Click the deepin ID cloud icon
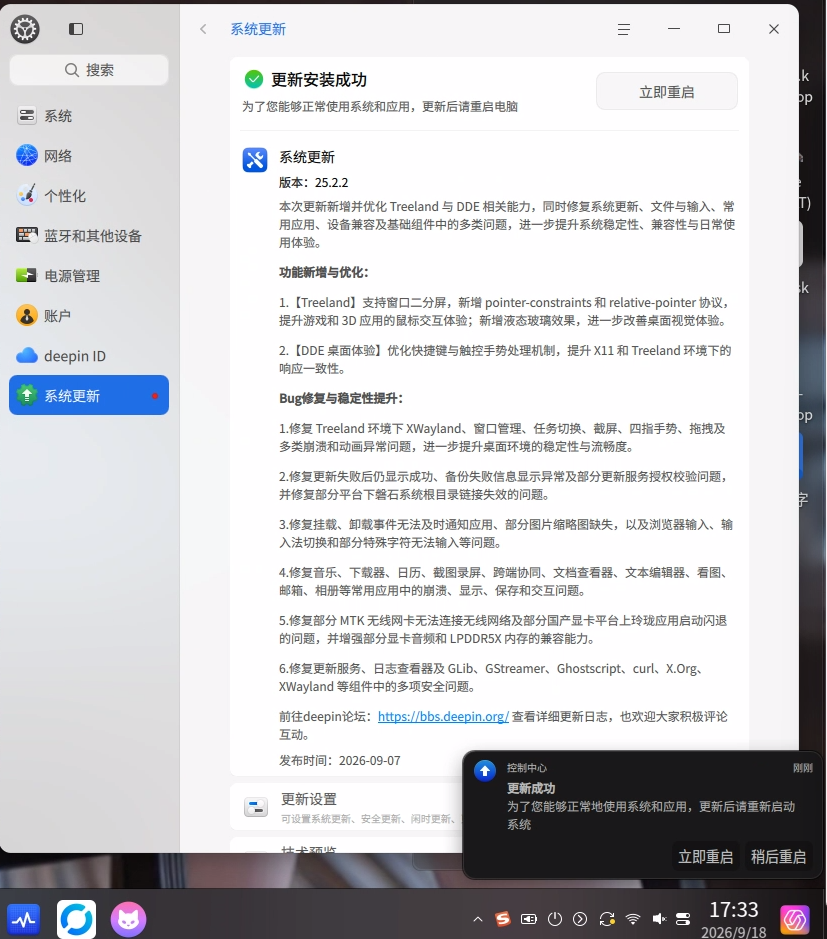This screenshot has height=939, width=827. pos(26,356)
